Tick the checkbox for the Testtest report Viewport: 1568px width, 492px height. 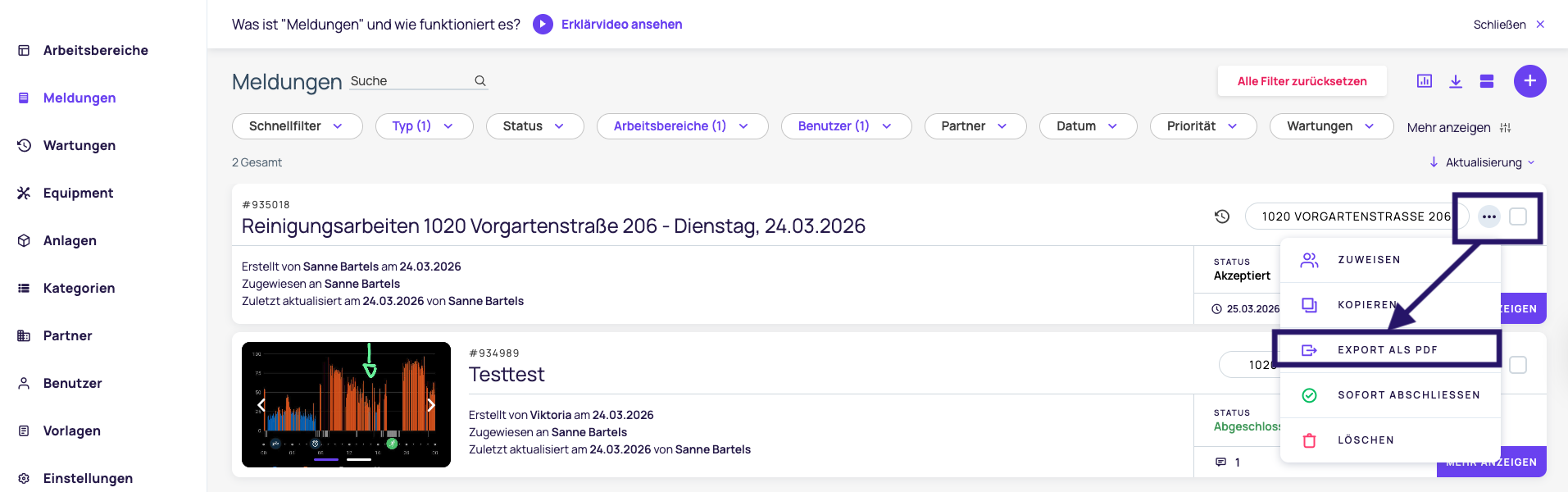coord(1518,365)
